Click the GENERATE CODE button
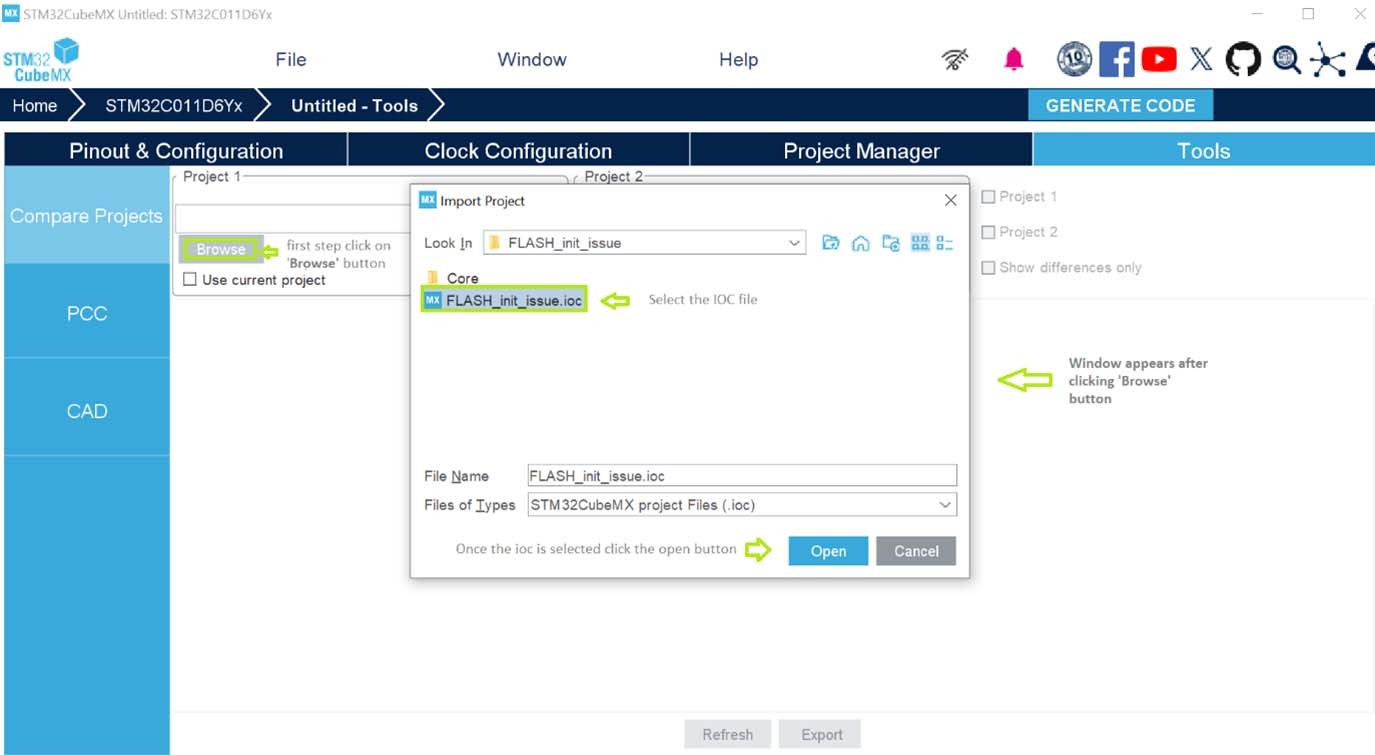 pyautogui.click(x=1120, y=105)
